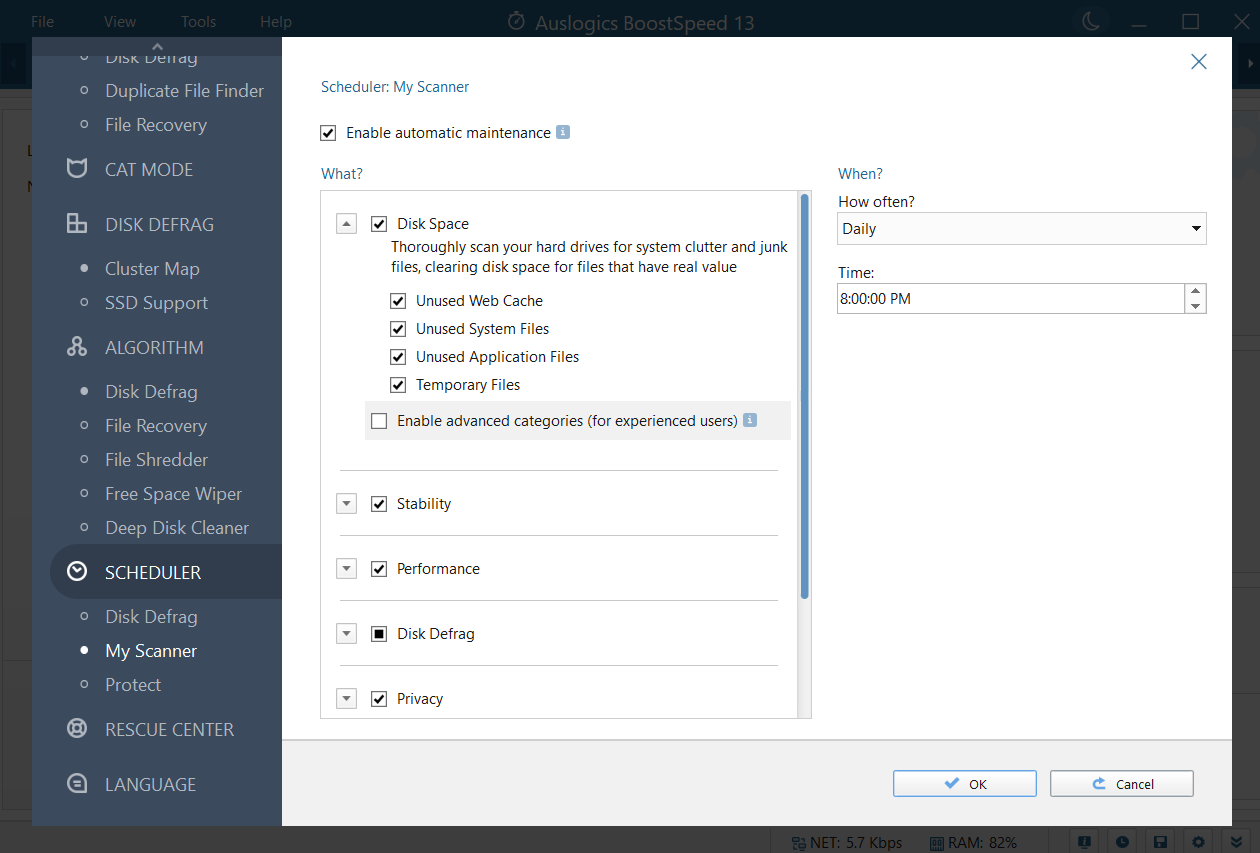Open the Tools menu
This screenshot has width=1260, height=853.
click(197, 20)
